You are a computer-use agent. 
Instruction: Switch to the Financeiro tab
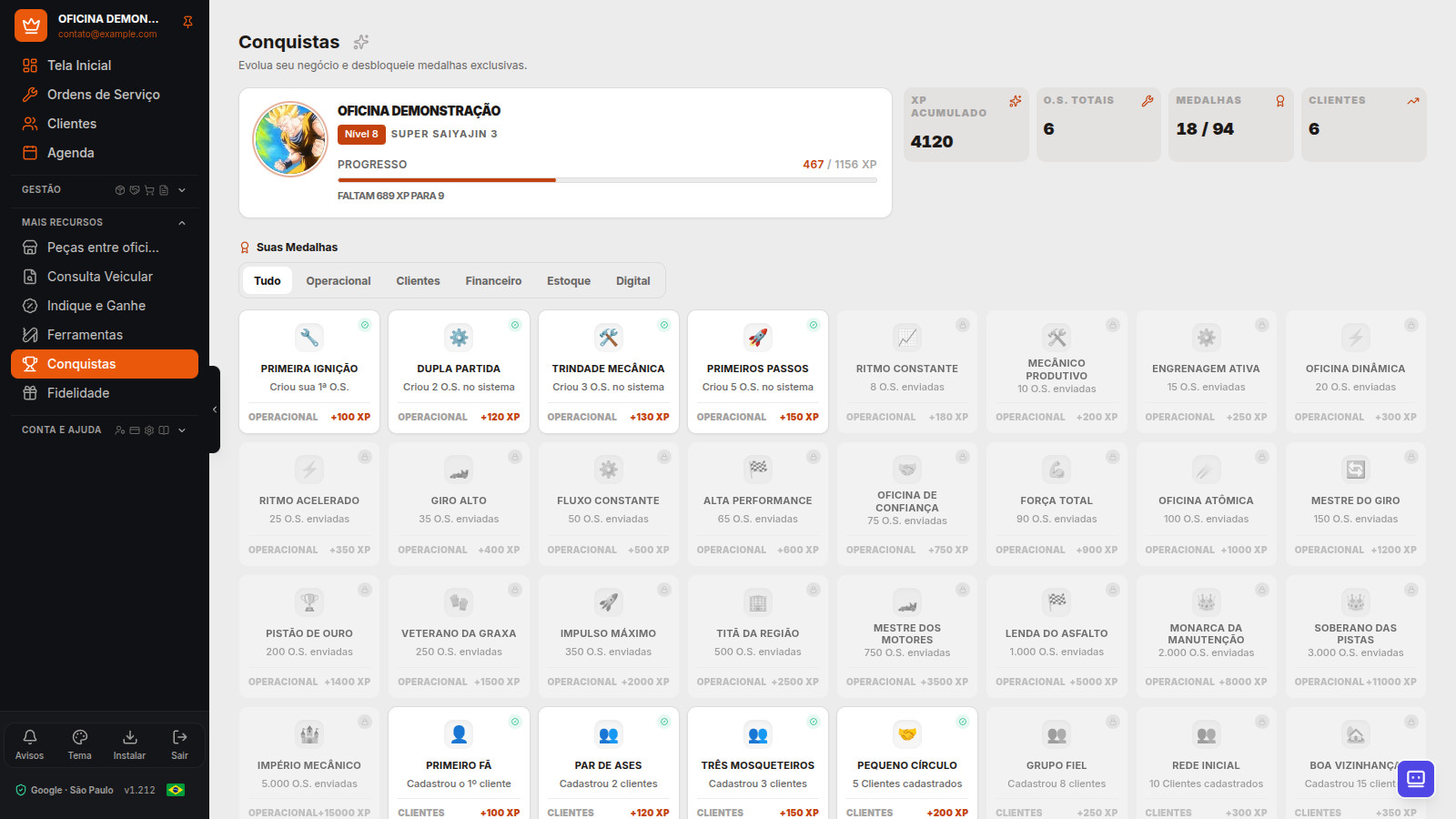[493, 281]
